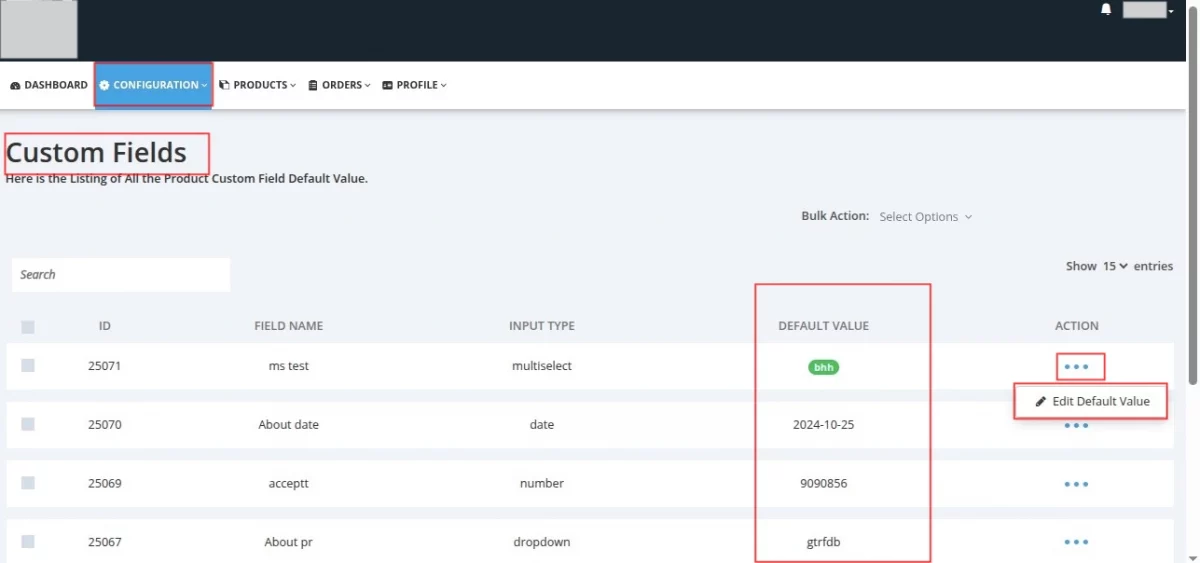
Task: Tick the select-all header checkbox
Action: 28,327
